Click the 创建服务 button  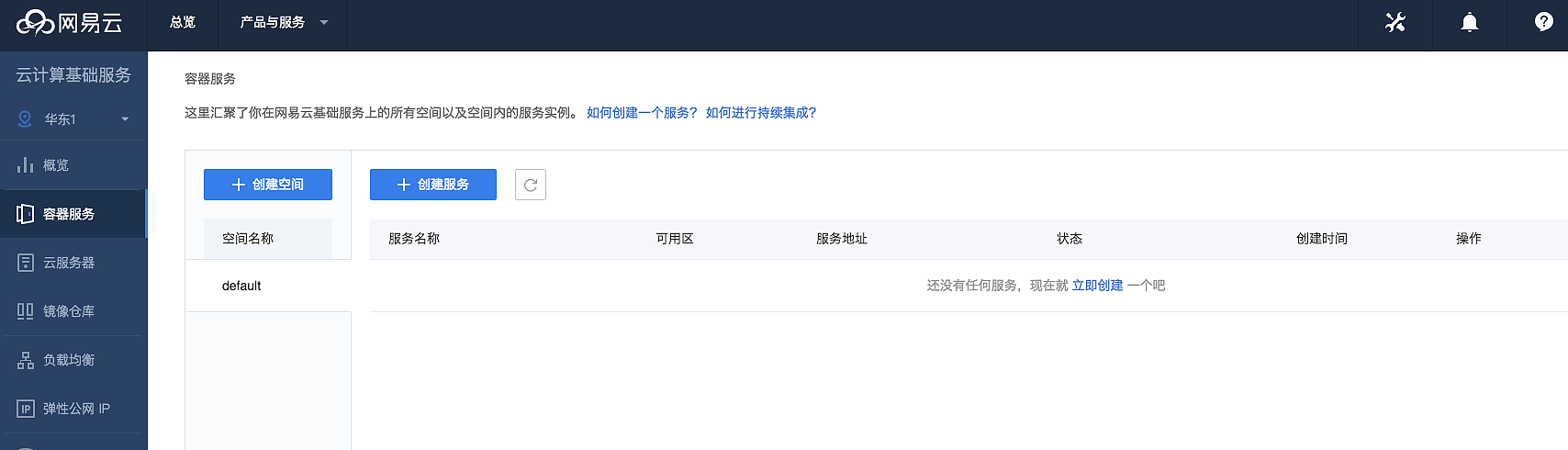(x=433, y=185)
